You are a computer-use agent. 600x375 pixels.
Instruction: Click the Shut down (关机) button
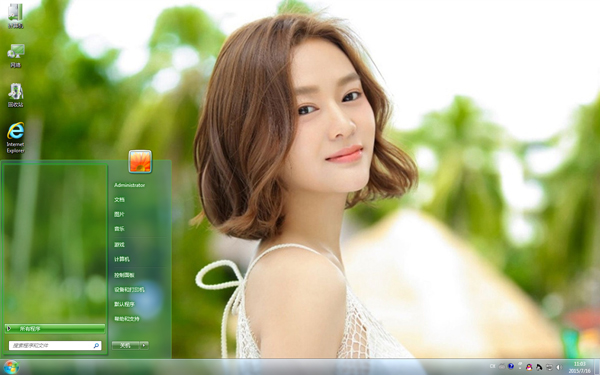tap(126, 345)
